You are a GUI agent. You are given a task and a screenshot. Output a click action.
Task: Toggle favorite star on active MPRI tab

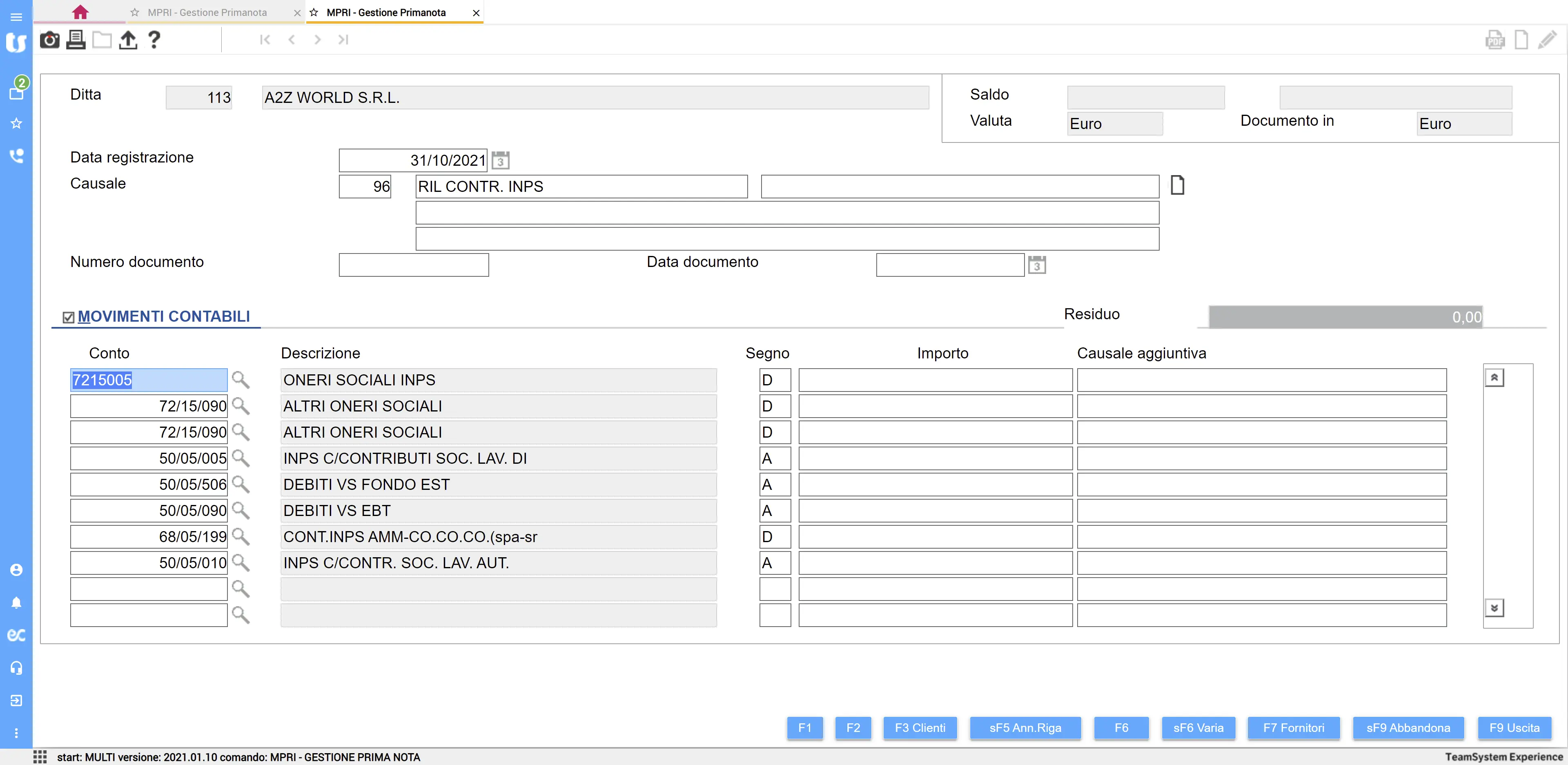[x=314, y=12]
